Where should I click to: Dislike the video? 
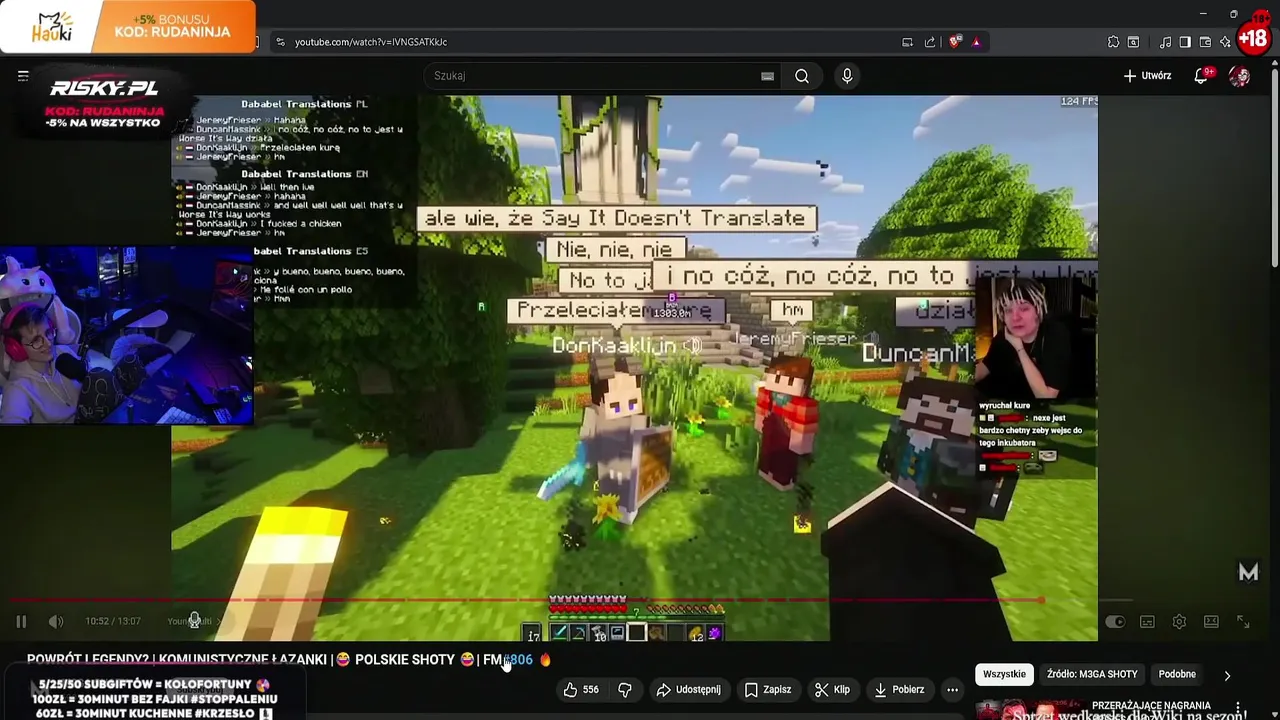tap(625, 689)
